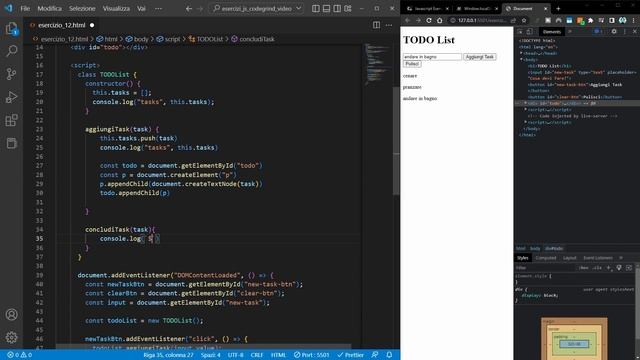Open a new browser tab
The width and height of the screenshot is (640, 360).
tap(558, 9)
